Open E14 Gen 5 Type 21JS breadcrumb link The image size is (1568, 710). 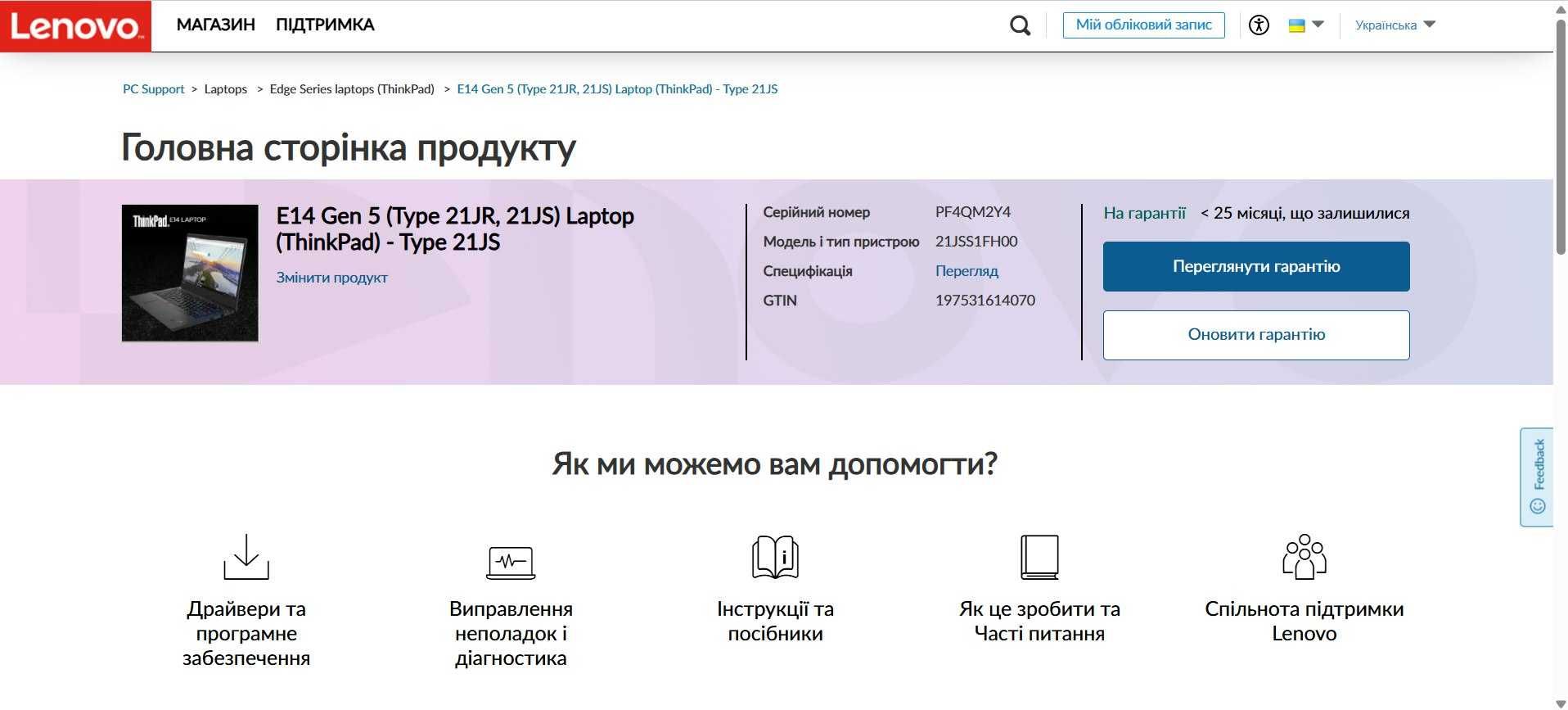[617, 89]
